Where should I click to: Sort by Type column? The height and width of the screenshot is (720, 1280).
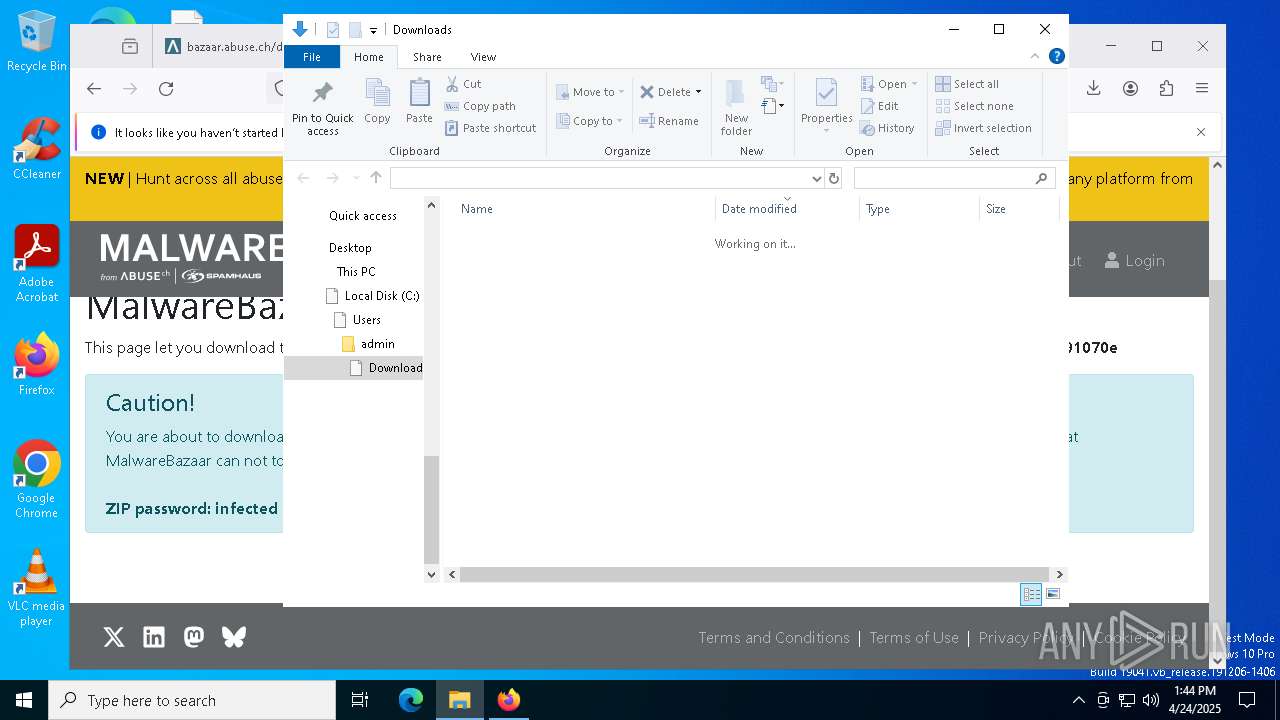click(919, 209)
